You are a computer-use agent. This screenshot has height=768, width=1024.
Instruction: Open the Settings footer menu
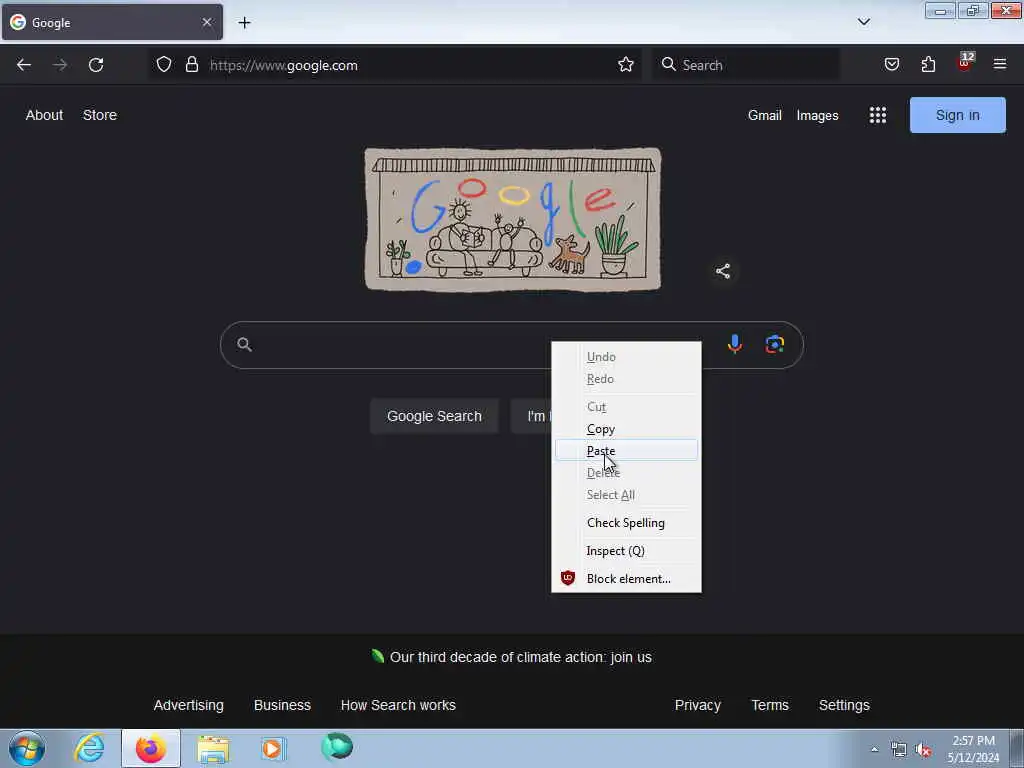point(844,705)
